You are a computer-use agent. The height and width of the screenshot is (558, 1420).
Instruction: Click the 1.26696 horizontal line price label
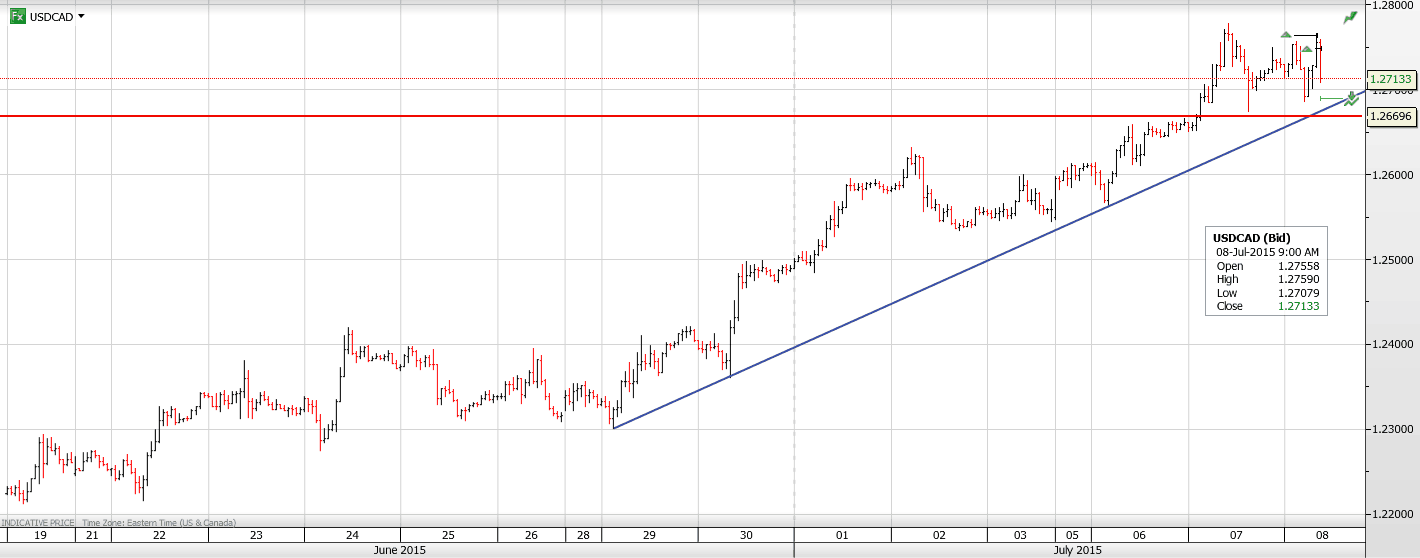pos(1391,117)
